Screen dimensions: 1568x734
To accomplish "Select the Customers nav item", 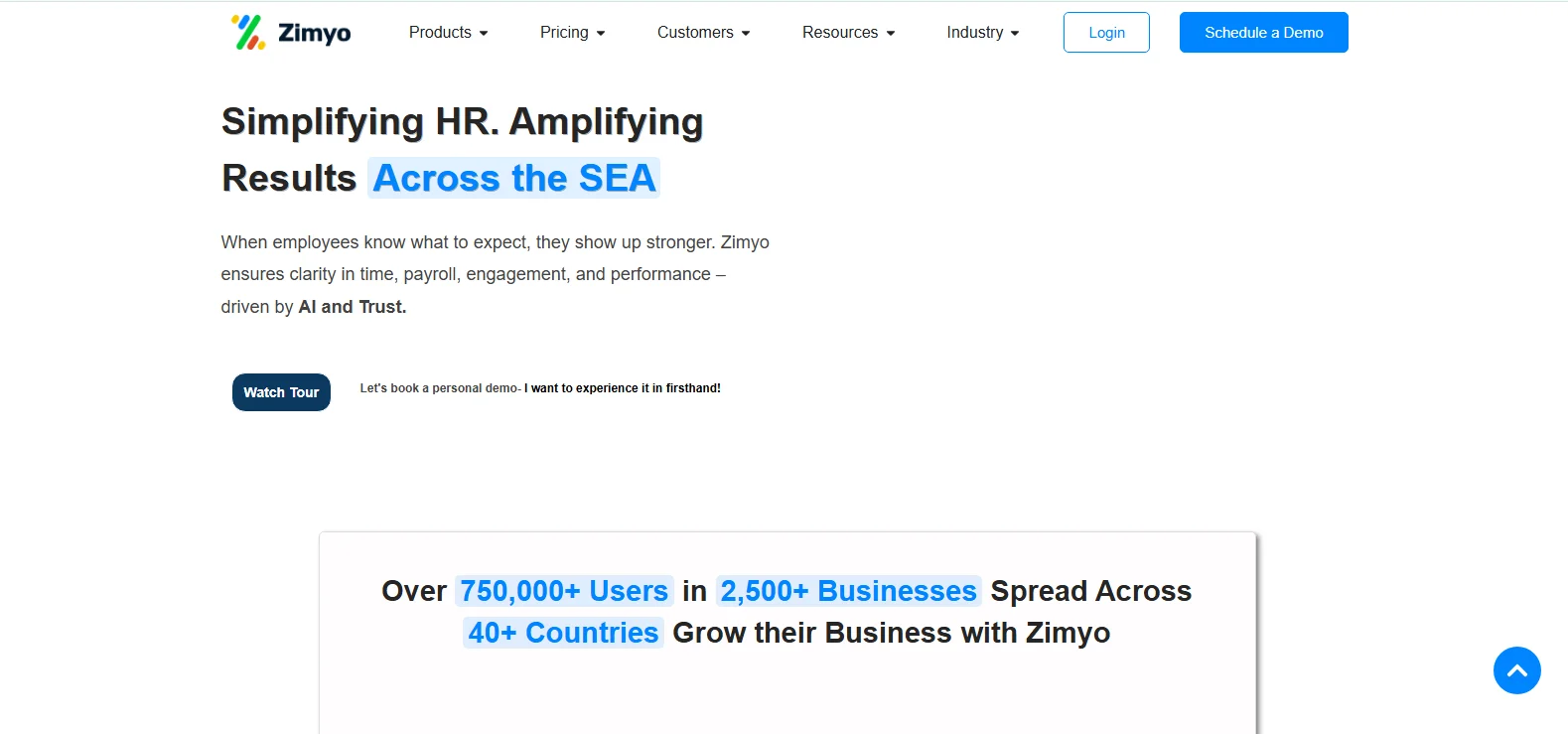I will coord(695,33).
